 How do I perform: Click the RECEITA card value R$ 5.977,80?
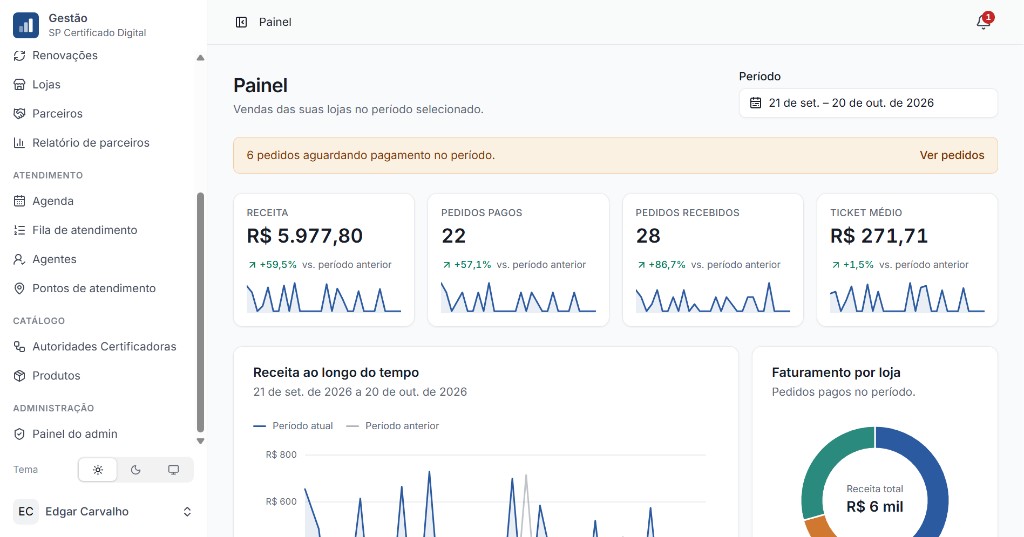coord(304,236)
